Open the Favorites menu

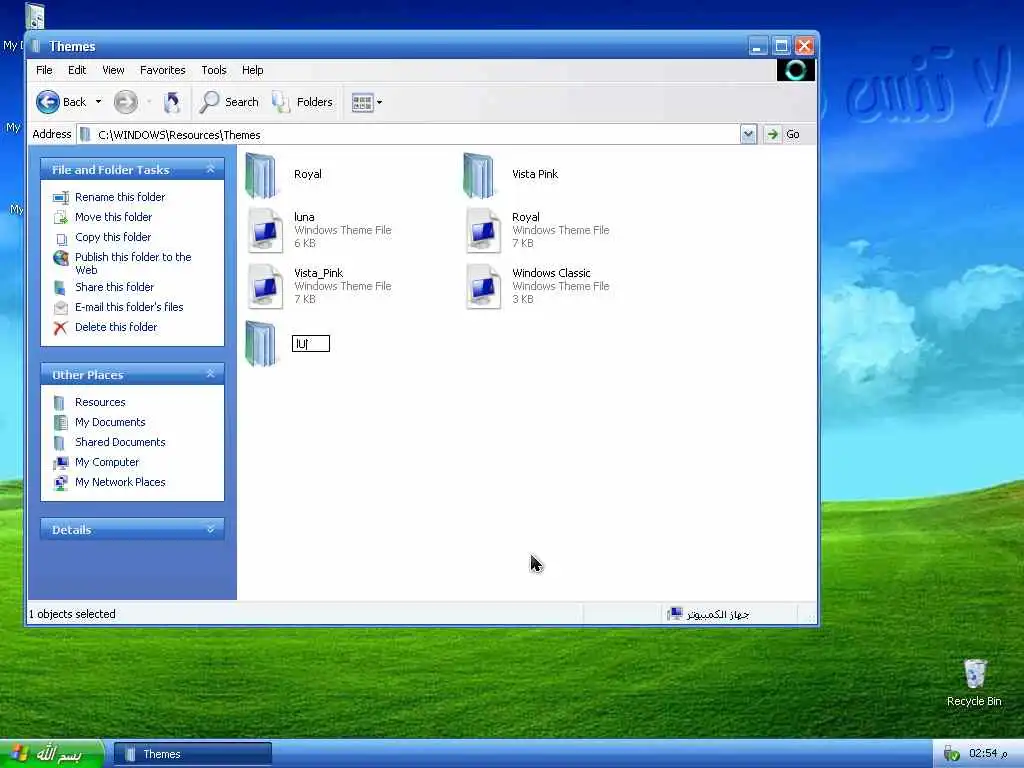163,70
